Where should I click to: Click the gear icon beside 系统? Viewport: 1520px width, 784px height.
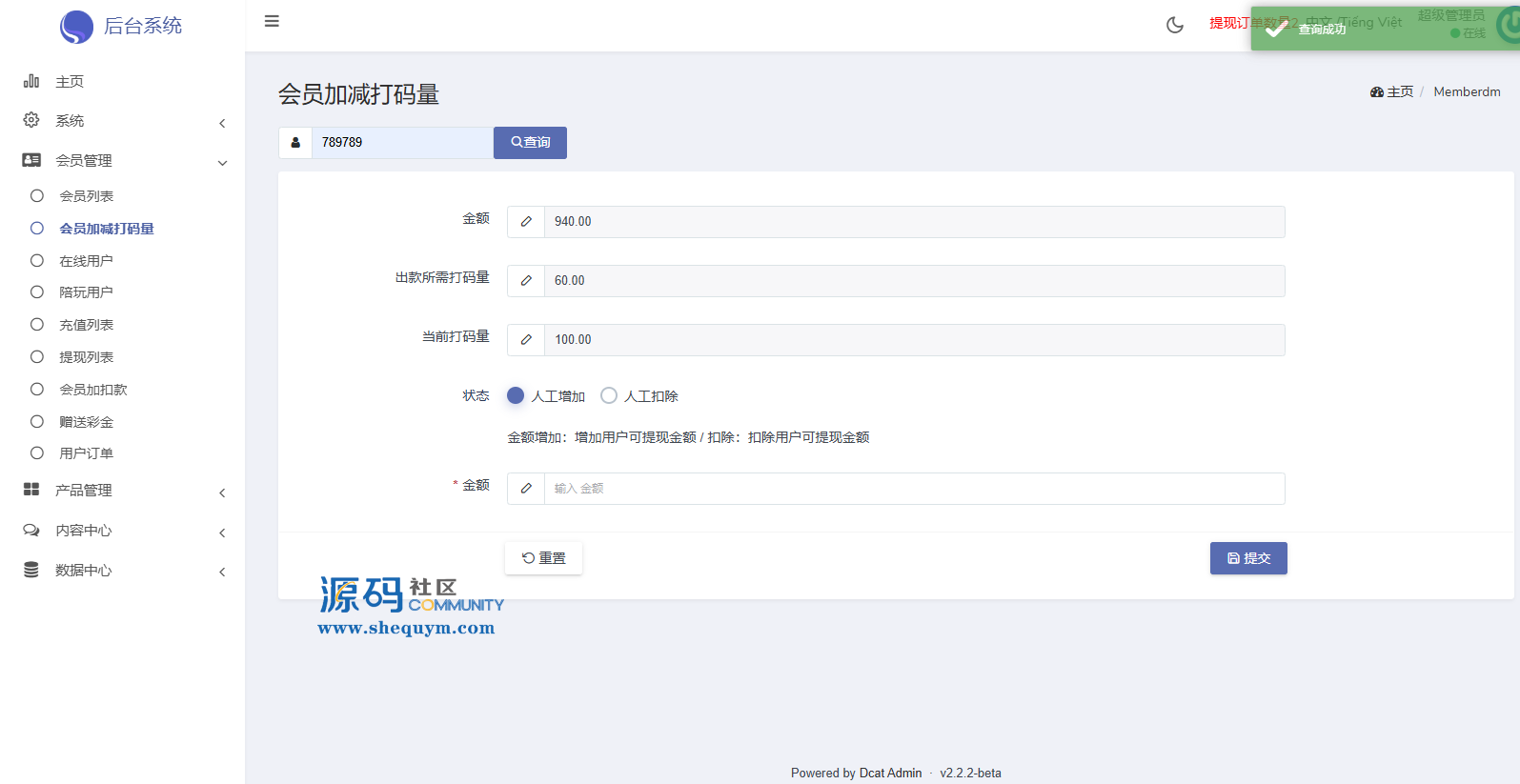pyautogui.click(x=31, y=120)
